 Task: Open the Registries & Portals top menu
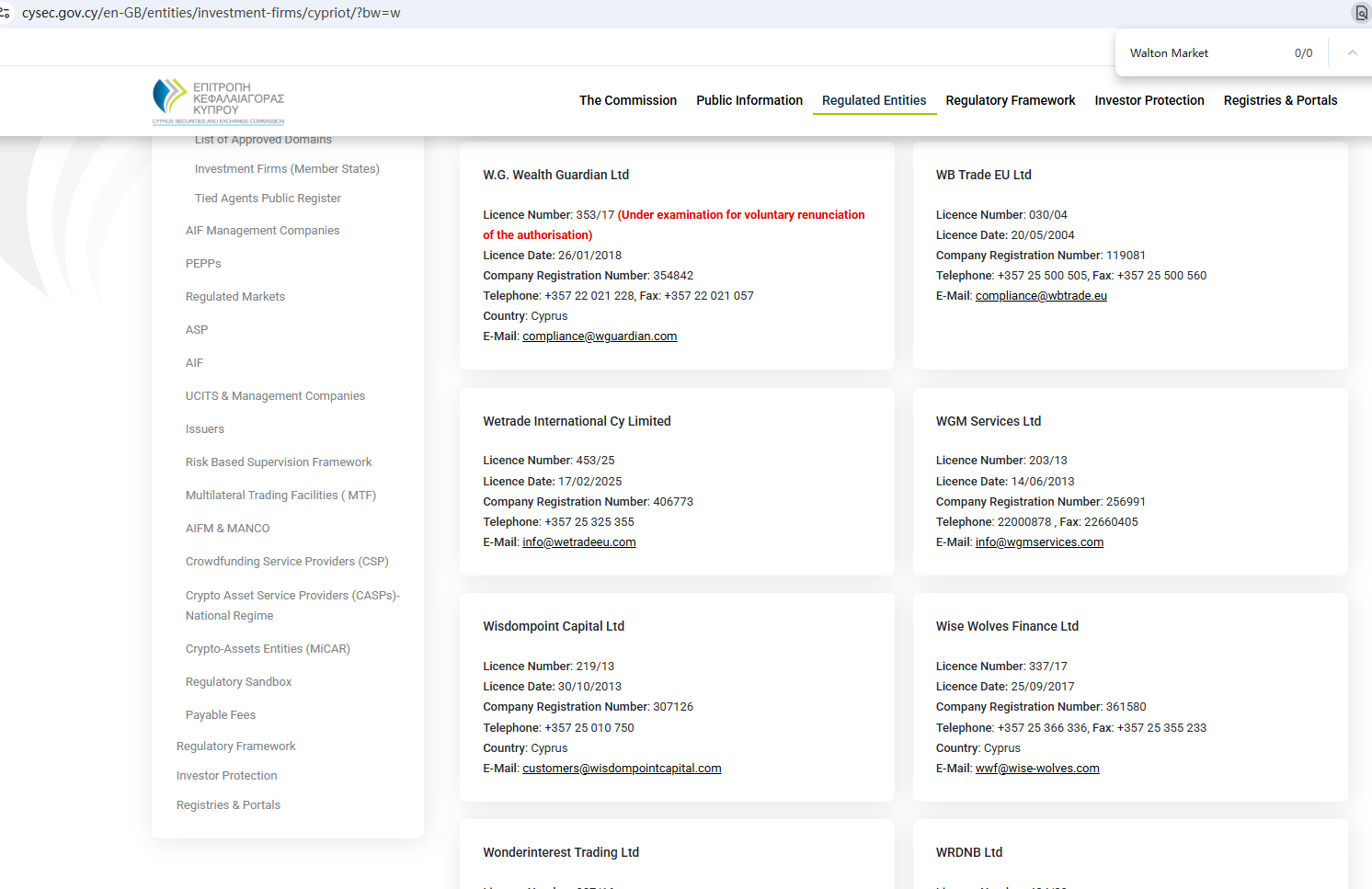pyautogui.click(x=1280, y=100)
